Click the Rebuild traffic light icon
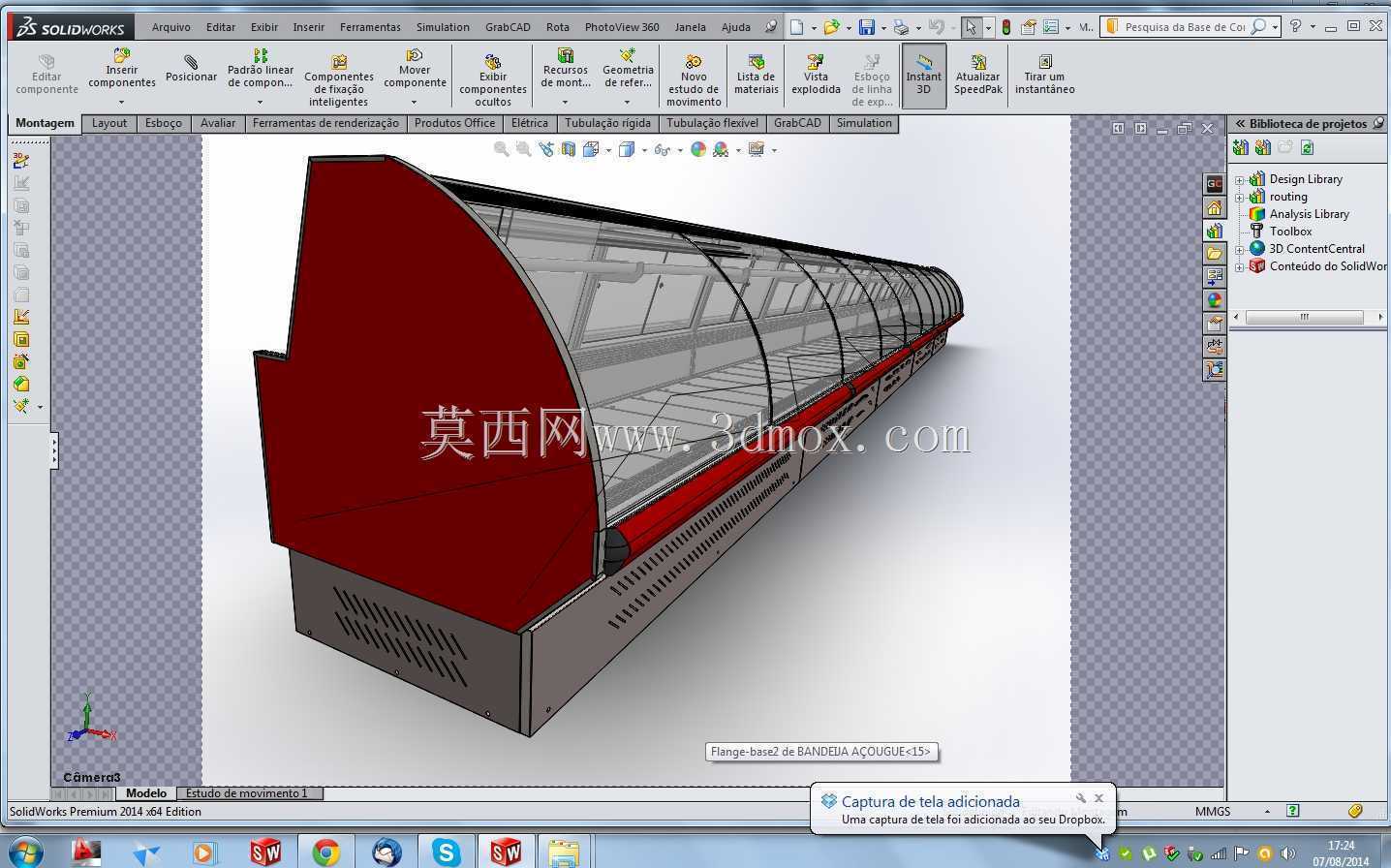The image size is (1391, 868). click(1006, 27)
